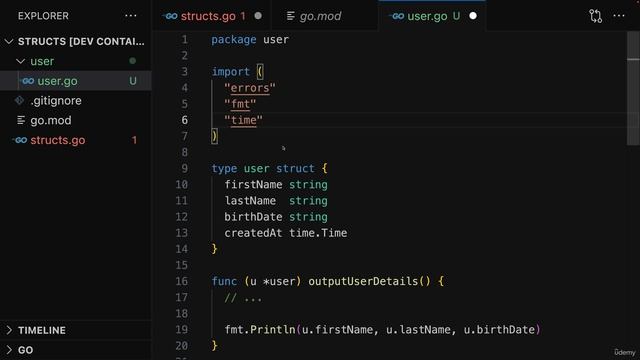640x360 pixels.
Task: Click git icon beside .gitignore
Action: point(20,100)
